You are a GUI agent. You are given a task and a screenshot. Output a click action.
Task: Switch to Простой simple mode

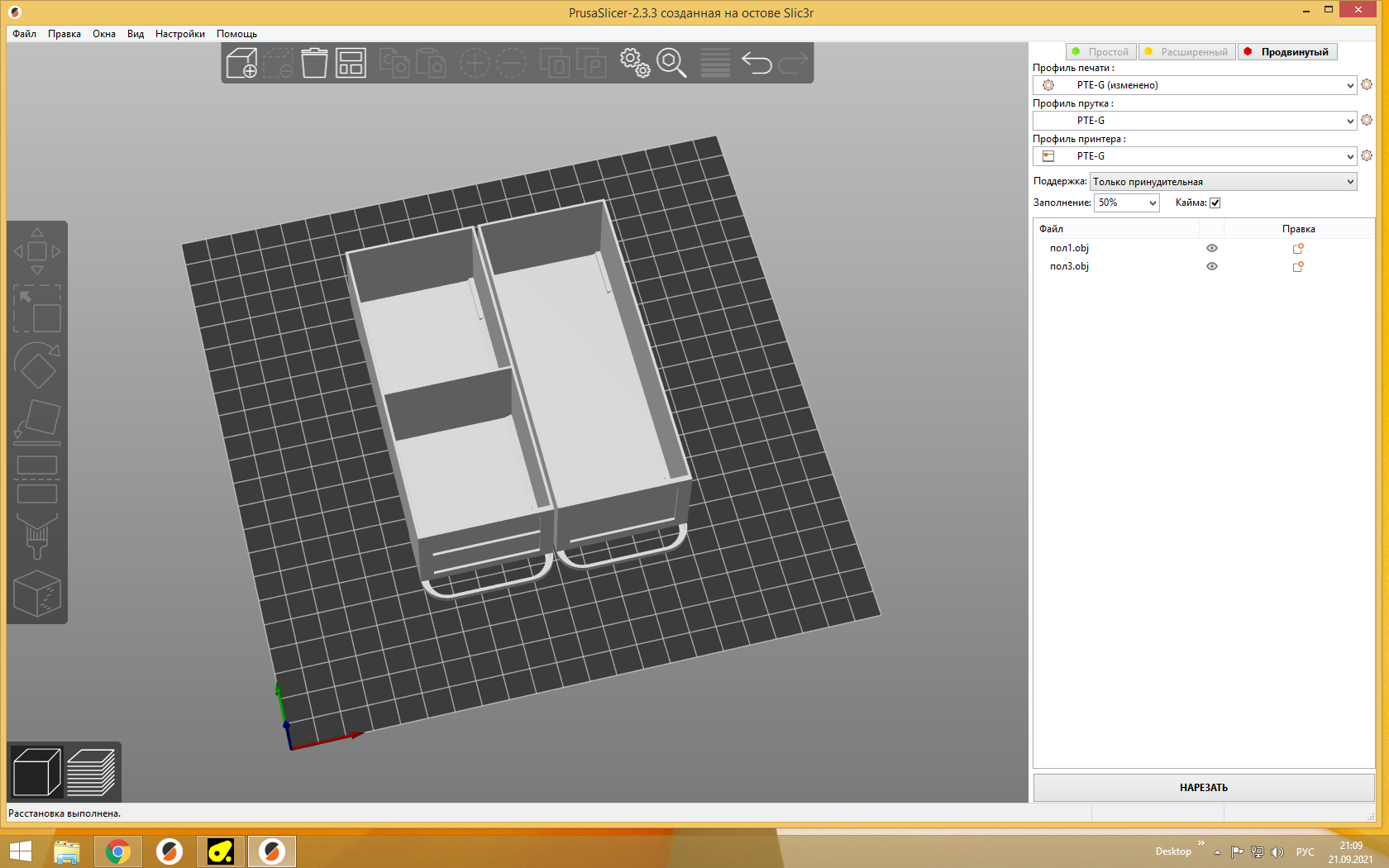(x=1101, y=52)
